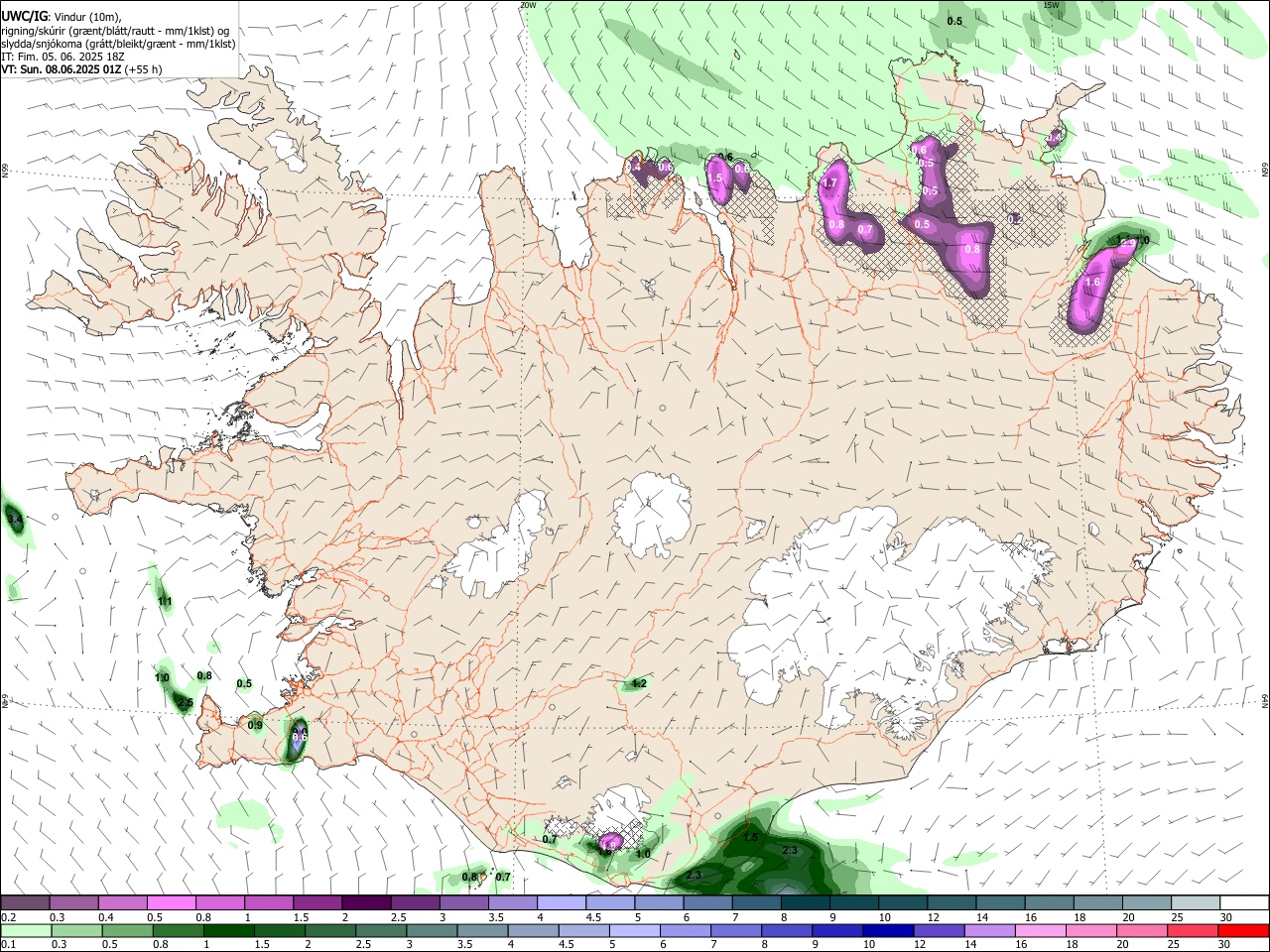Click the UWC/IG title text
Image resolution: width=1270 pixels, height=952 pixels.
point(24,17)
